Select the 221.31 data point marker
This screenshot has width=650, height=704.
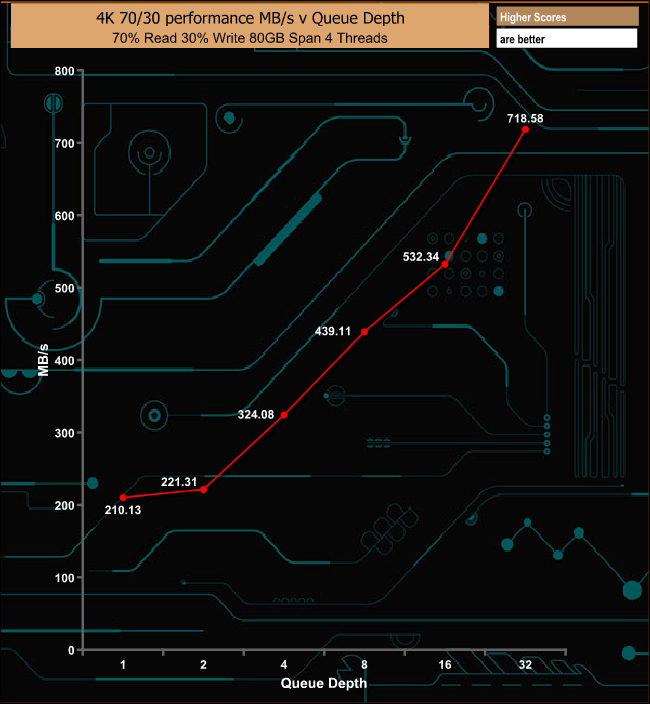[x=204, y=490]
